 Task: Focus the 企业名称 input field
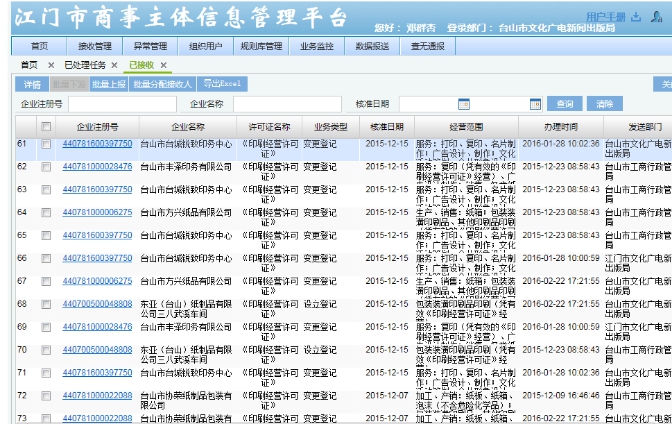tap(288, 104)
